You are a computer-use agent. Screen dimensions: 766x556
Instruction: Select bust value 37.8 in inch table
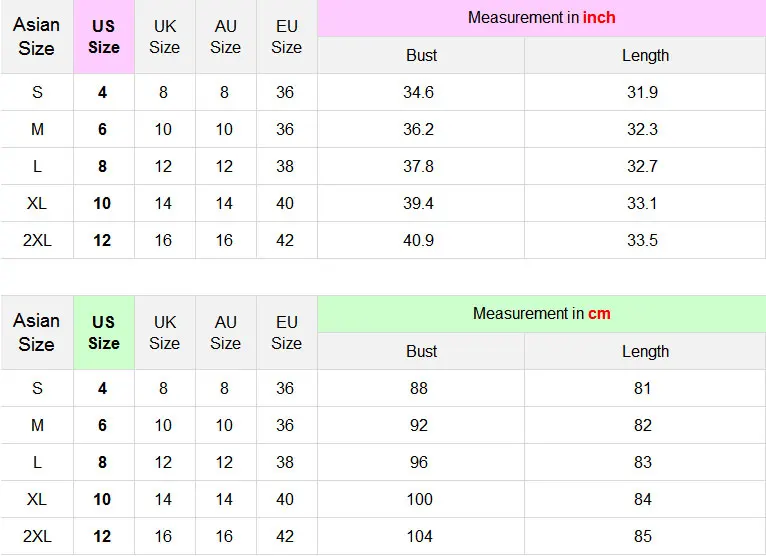pyautogui.click(x=418, y=166)
